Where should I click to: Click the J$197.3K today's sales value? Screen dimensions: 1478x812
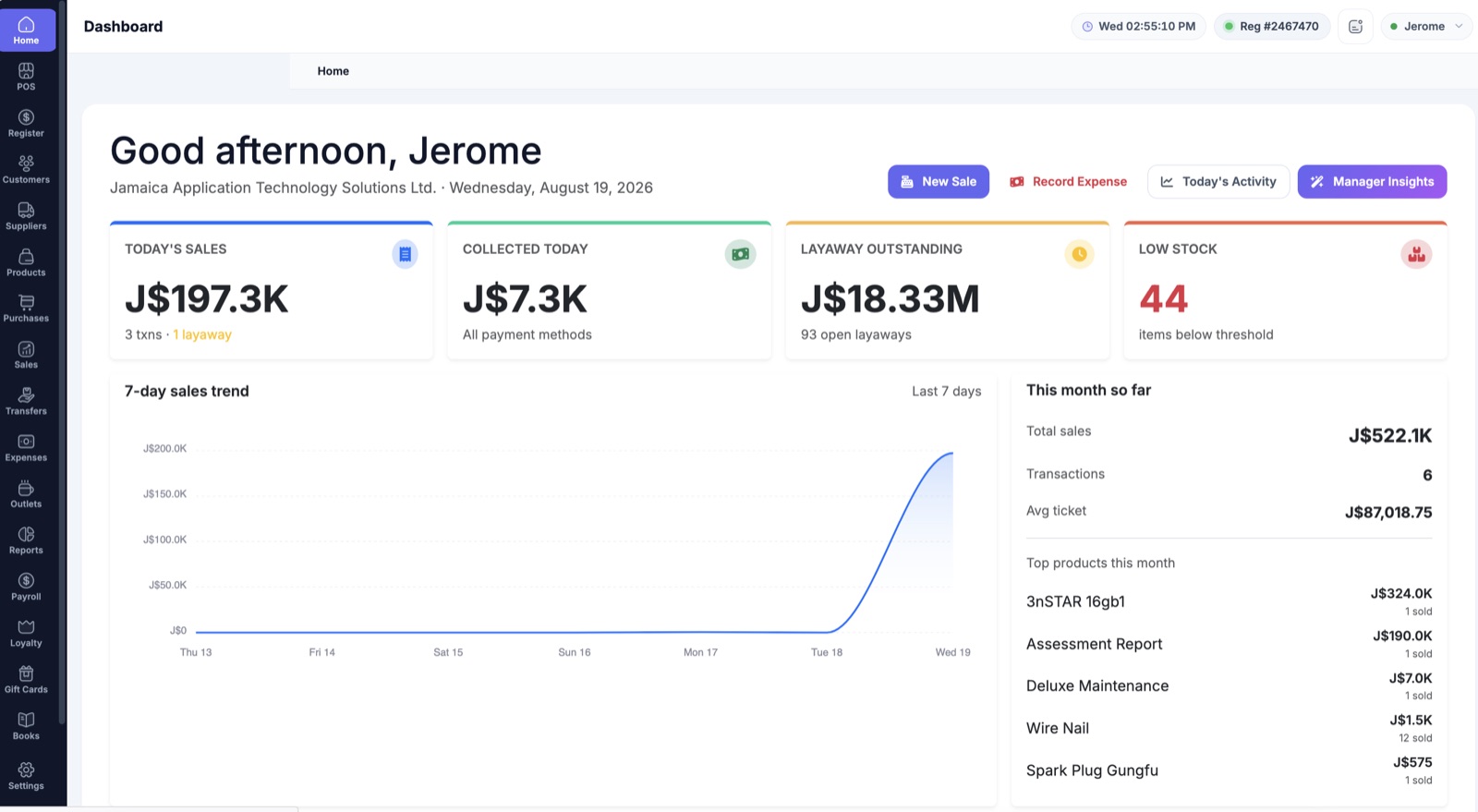point(207,298)
